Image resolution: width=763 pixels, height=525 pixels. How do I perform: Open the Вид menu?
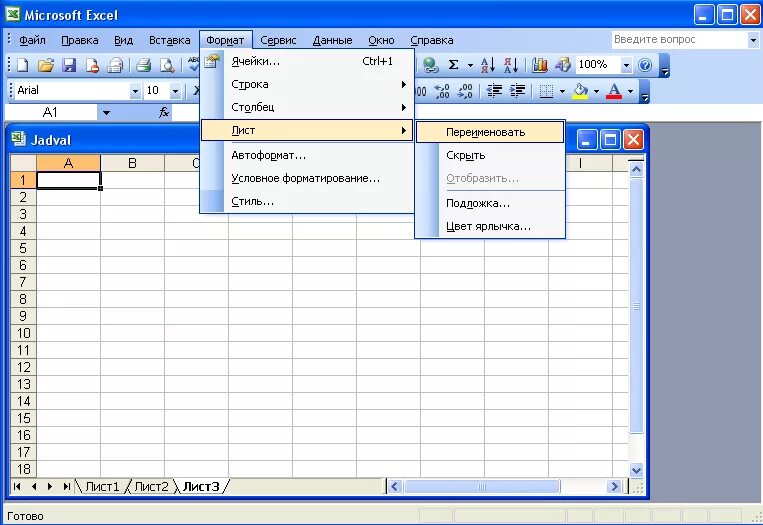[124, 40]
